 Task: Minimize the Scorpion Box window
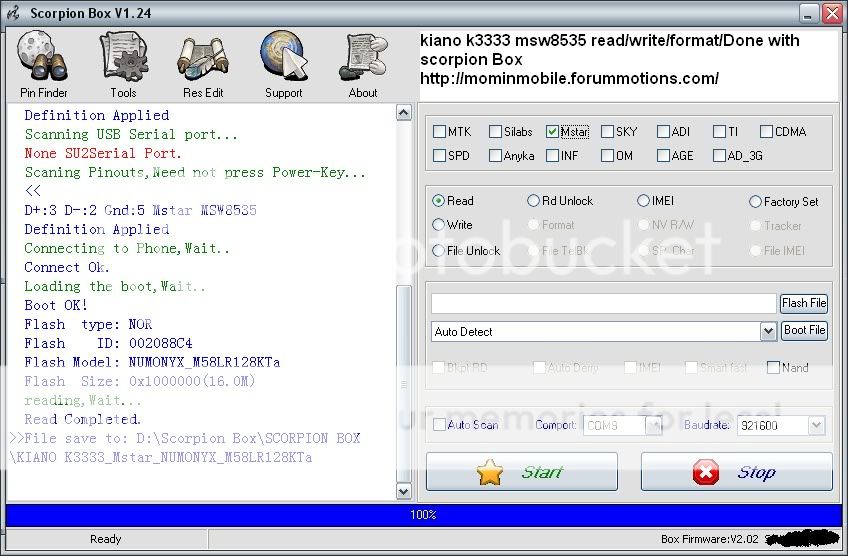[809, 14]
